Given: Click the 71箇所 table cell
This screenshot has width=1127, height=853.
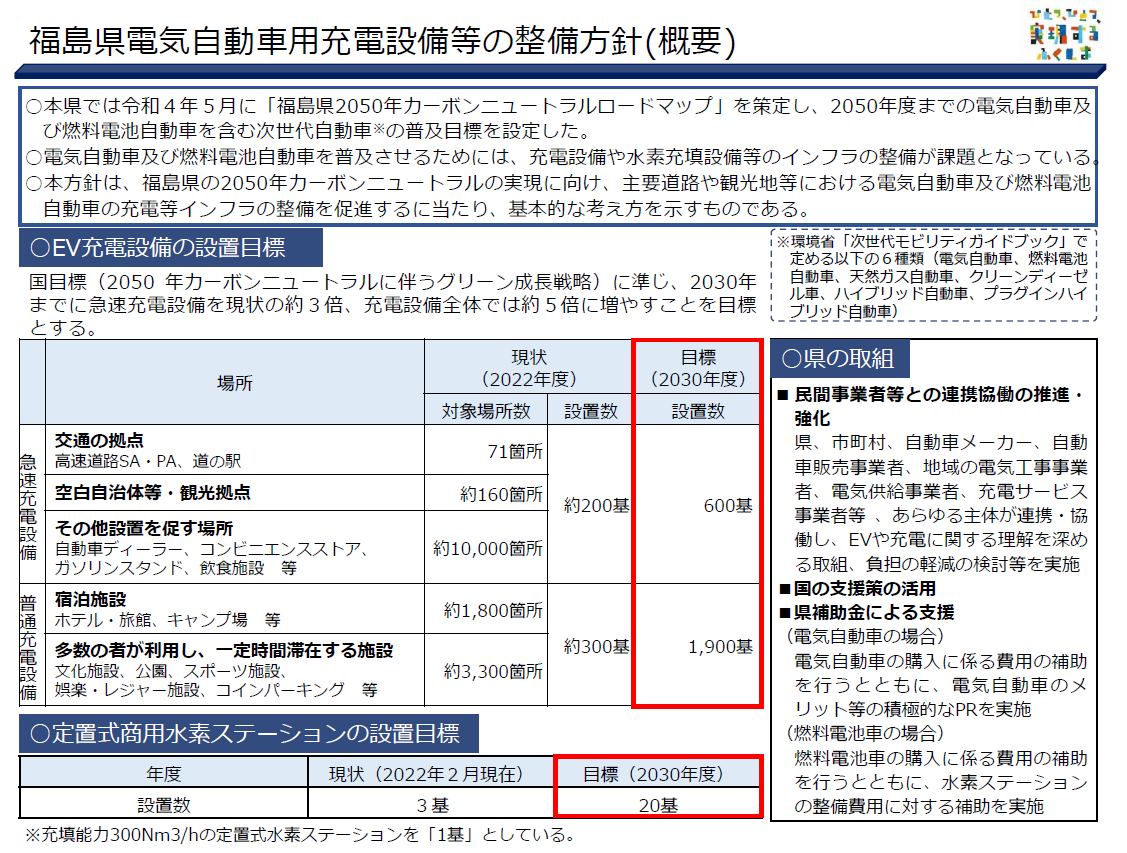Looking at the screenshot, I should click(514, 452).
